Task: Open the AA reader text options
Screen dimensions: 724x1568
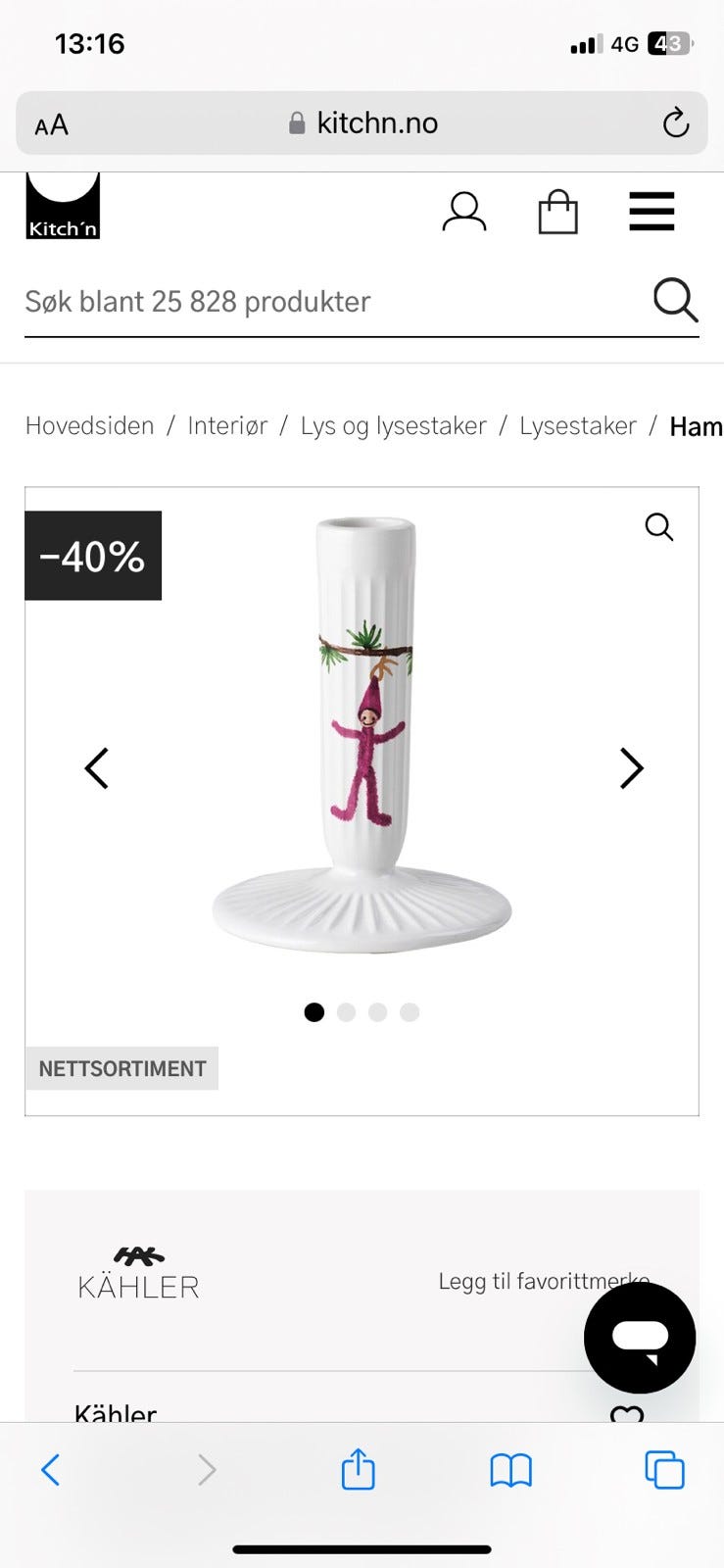Action: tap(52, 124)
